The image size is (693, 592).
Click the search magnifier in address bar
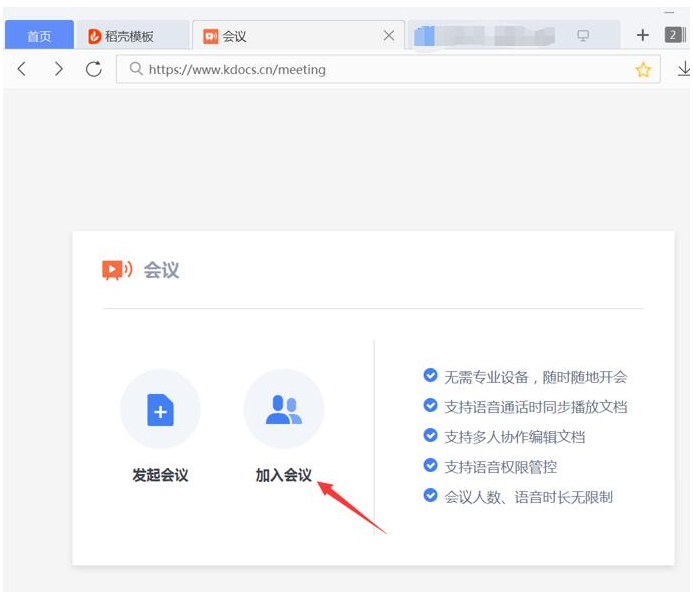(136, 69)
